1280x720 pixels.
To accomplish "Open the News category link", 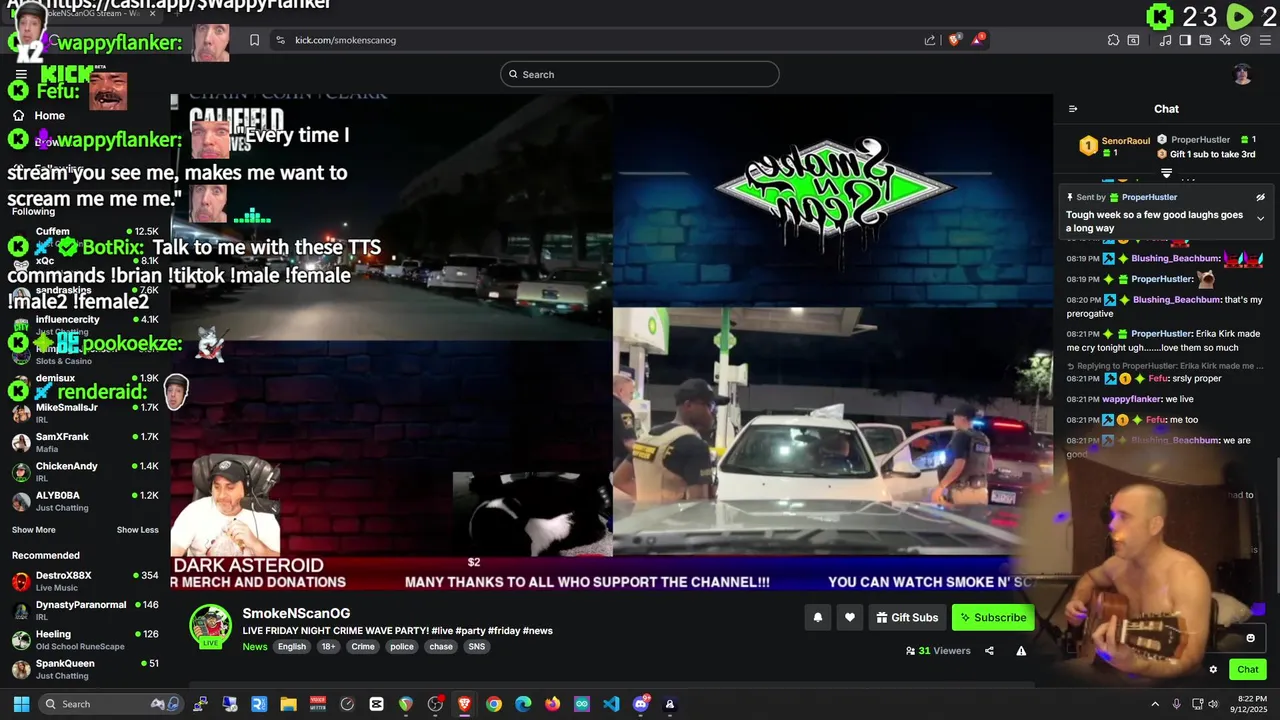I will [x=255, y=647].
